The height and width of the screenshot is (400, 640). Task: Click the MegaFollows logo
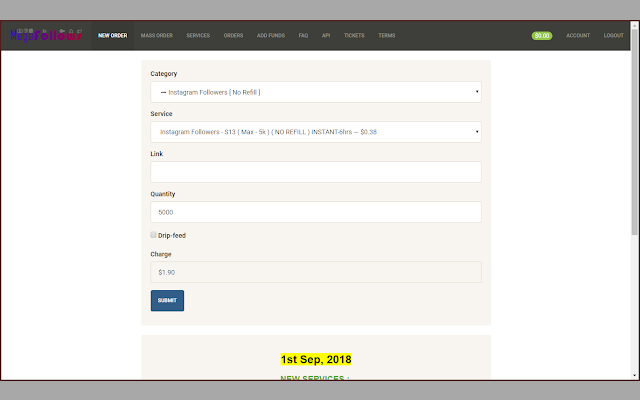pos(46,35)
